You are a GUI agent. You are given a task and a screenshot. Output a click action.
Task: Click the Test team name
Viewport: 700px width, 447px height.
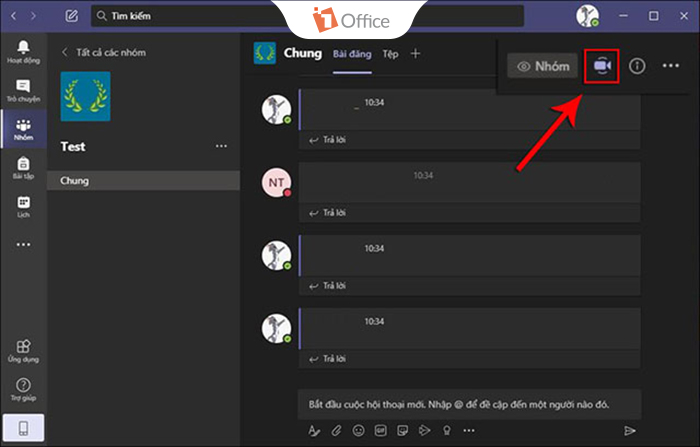click(x=73, y=146)
